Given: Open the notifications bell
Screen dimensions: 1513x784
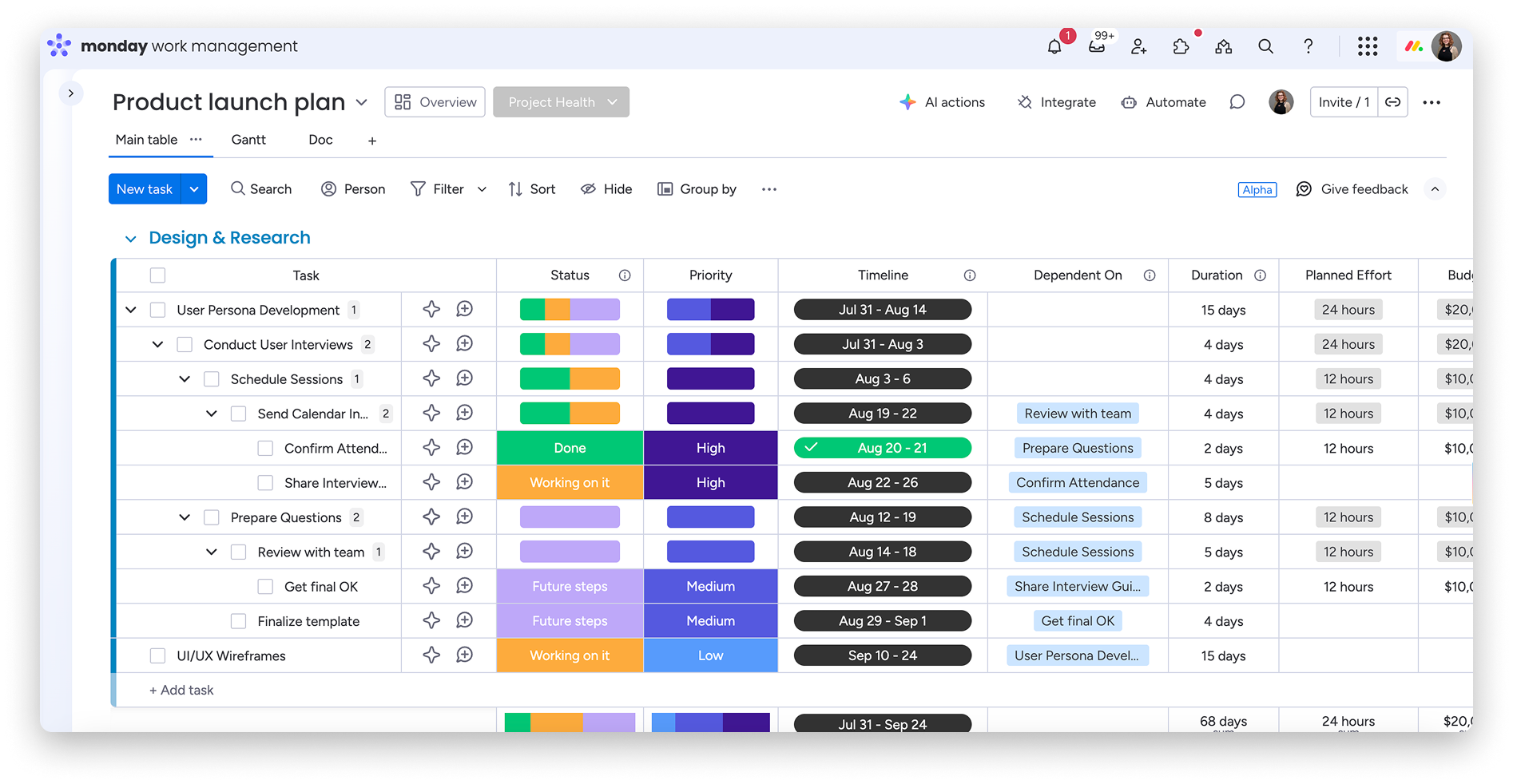Looking at the screenshot, I should 1054,47.
